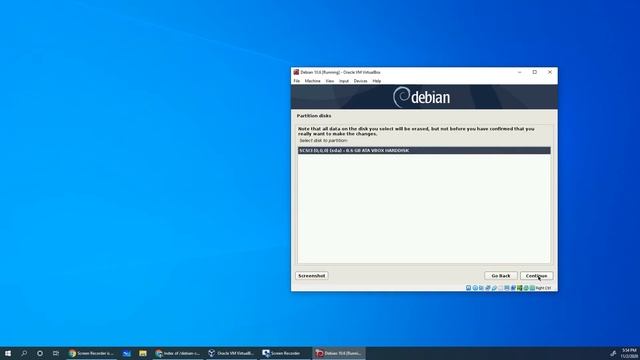Open the Windows Start menu
This screenshot has width=640, height=360.
(x=8, y=353)
